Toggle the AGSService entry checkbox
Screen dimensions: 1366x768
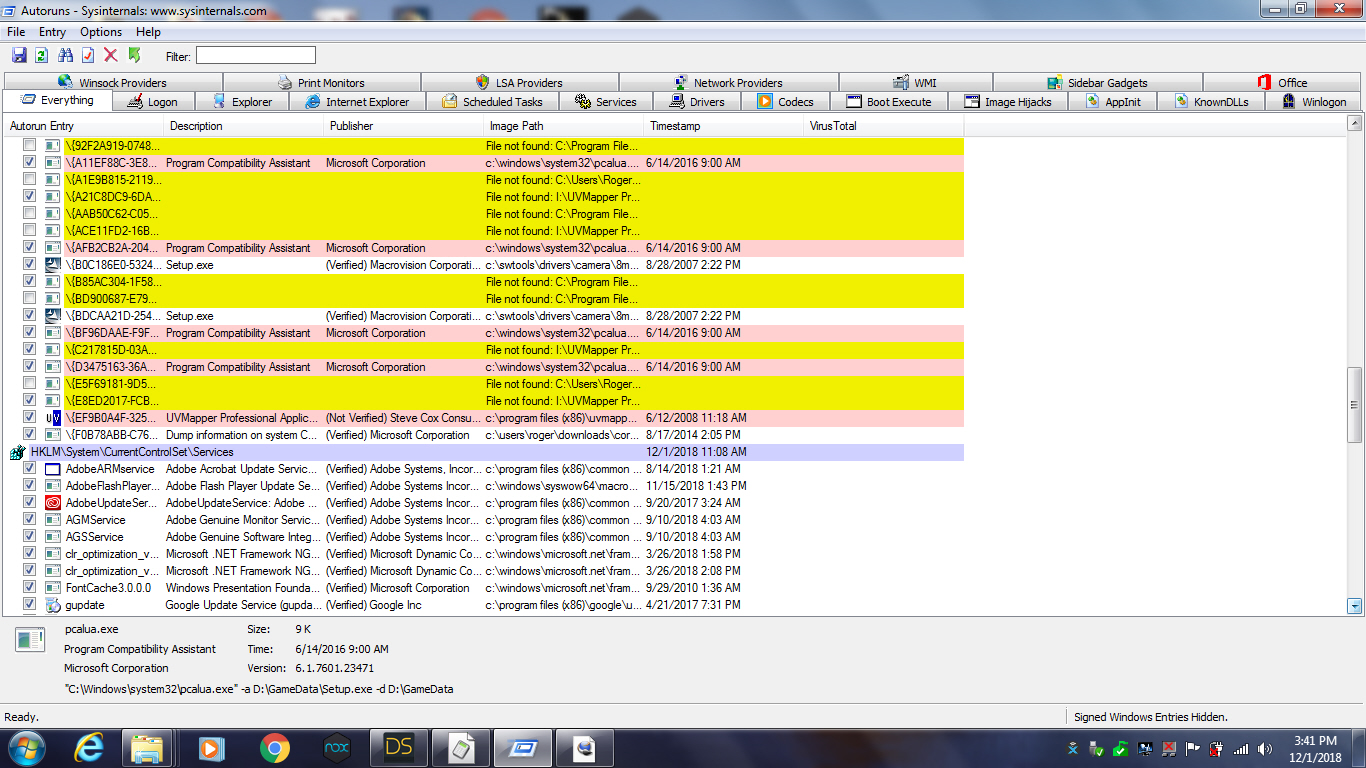coord(30,537)
